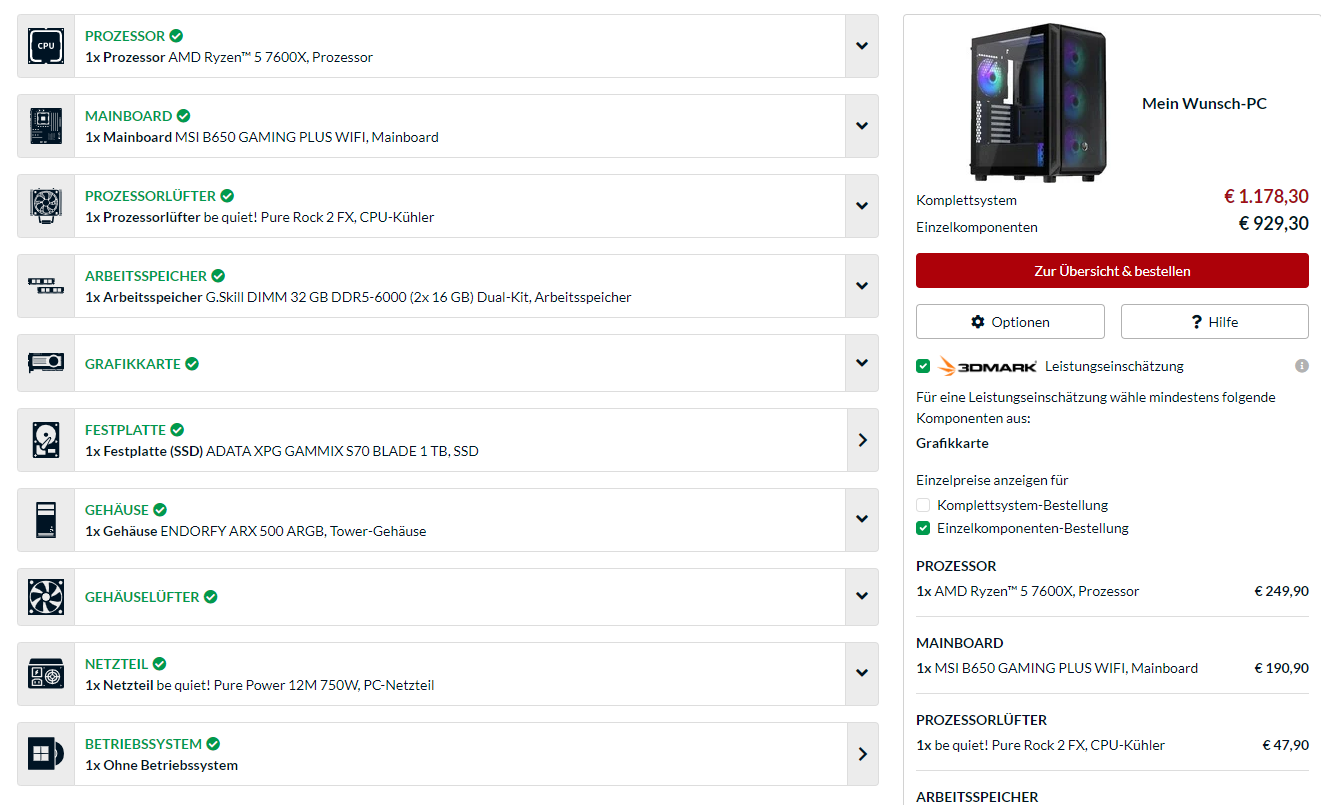Expand the Mainboard section chevron
The height and width of the screenshot is (805, 1321).
(862, 126)
